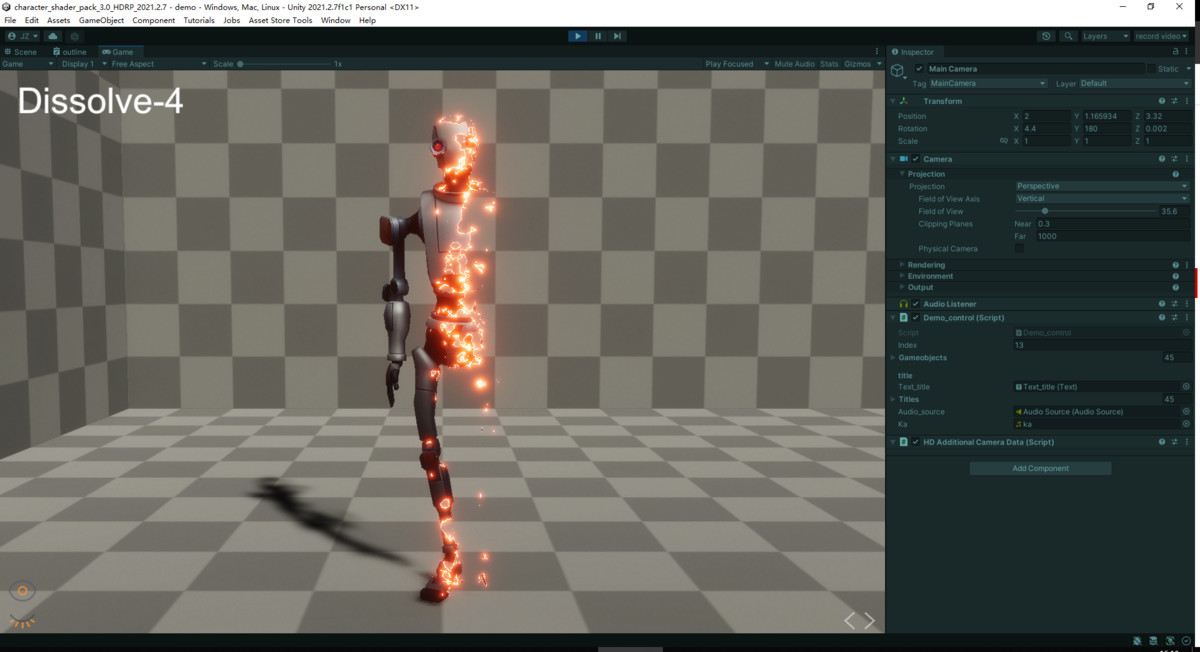
Task: Click the Add Component button
Action: [1040, 467]
